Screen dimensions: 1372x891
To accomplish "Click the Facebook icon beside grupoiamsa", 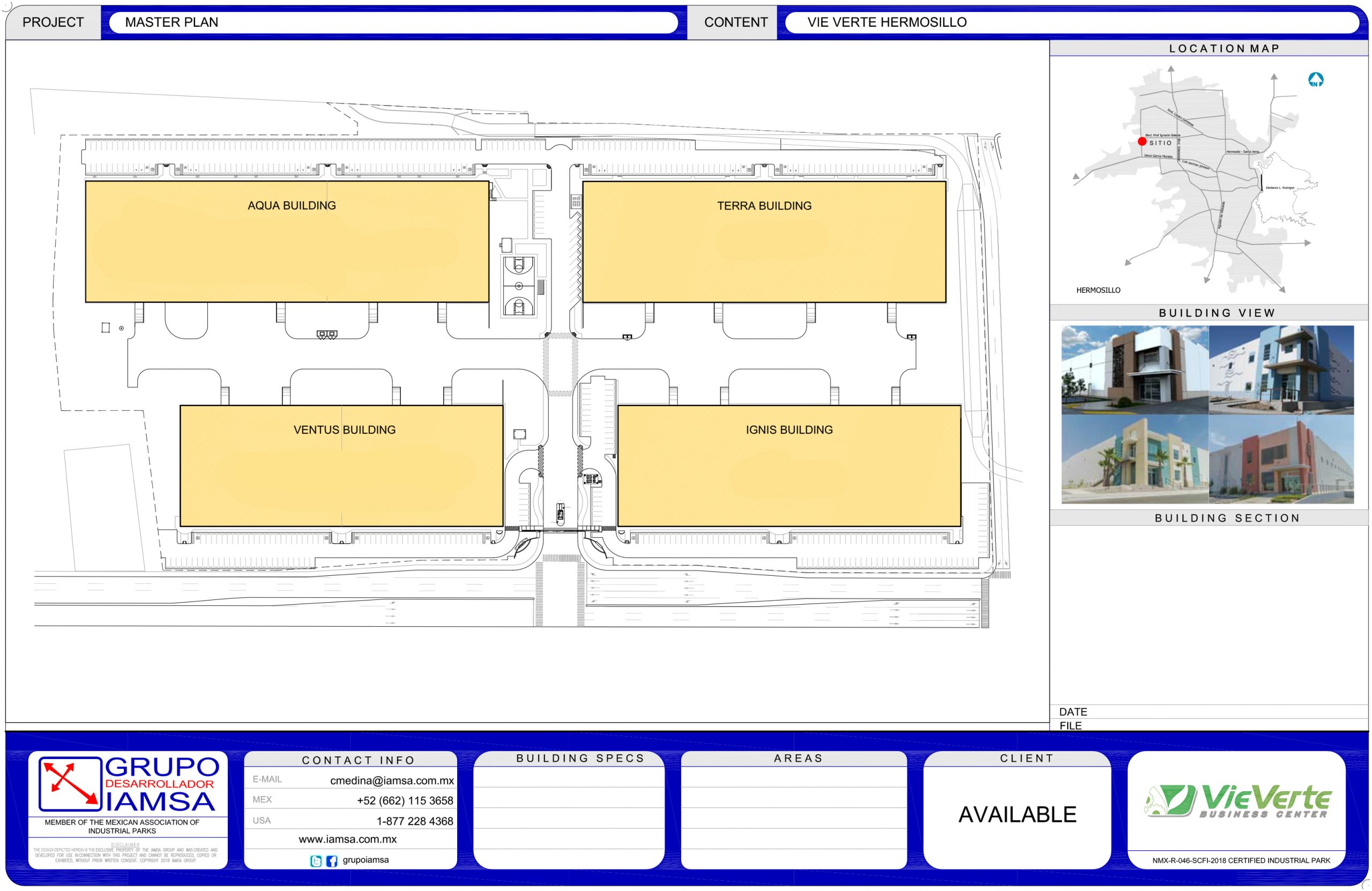I will [331, 861].
